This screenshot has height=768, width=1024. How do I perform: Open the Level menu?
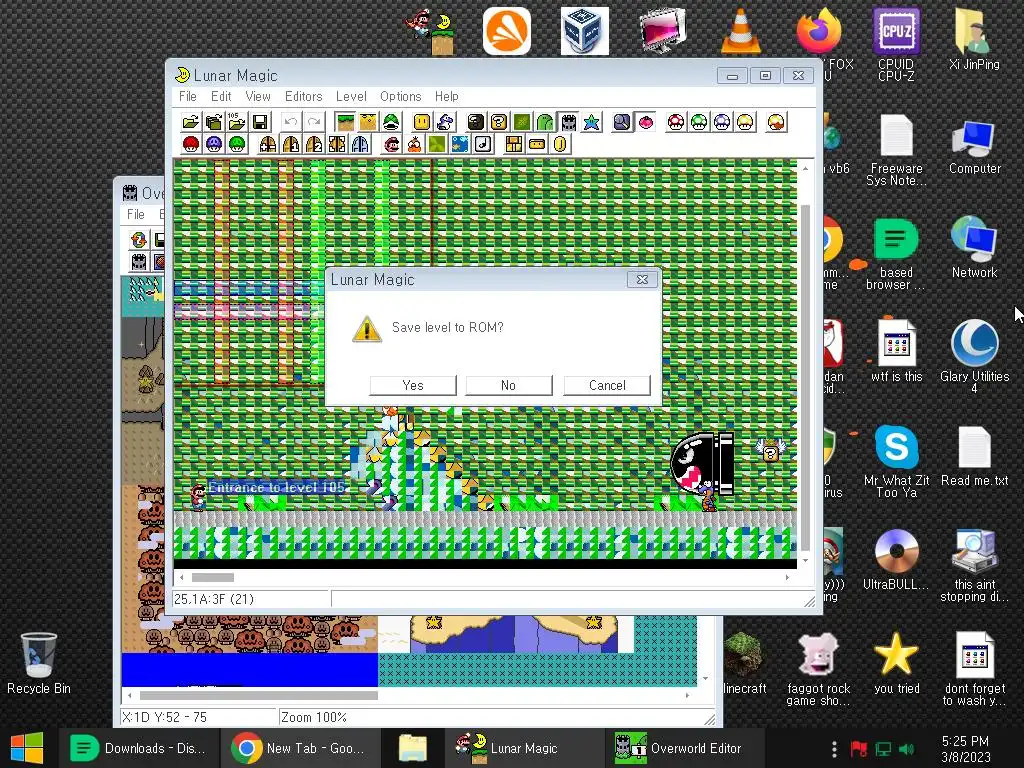[351, 96]
